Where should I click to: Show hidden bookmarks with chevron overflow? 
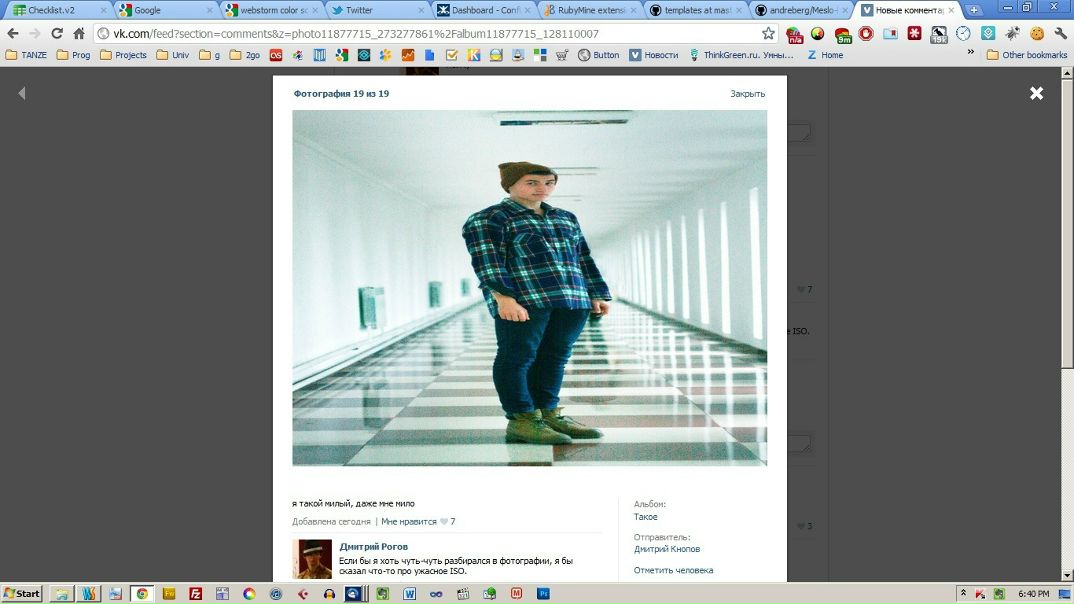pyautogui.click(x=969, y=52)
